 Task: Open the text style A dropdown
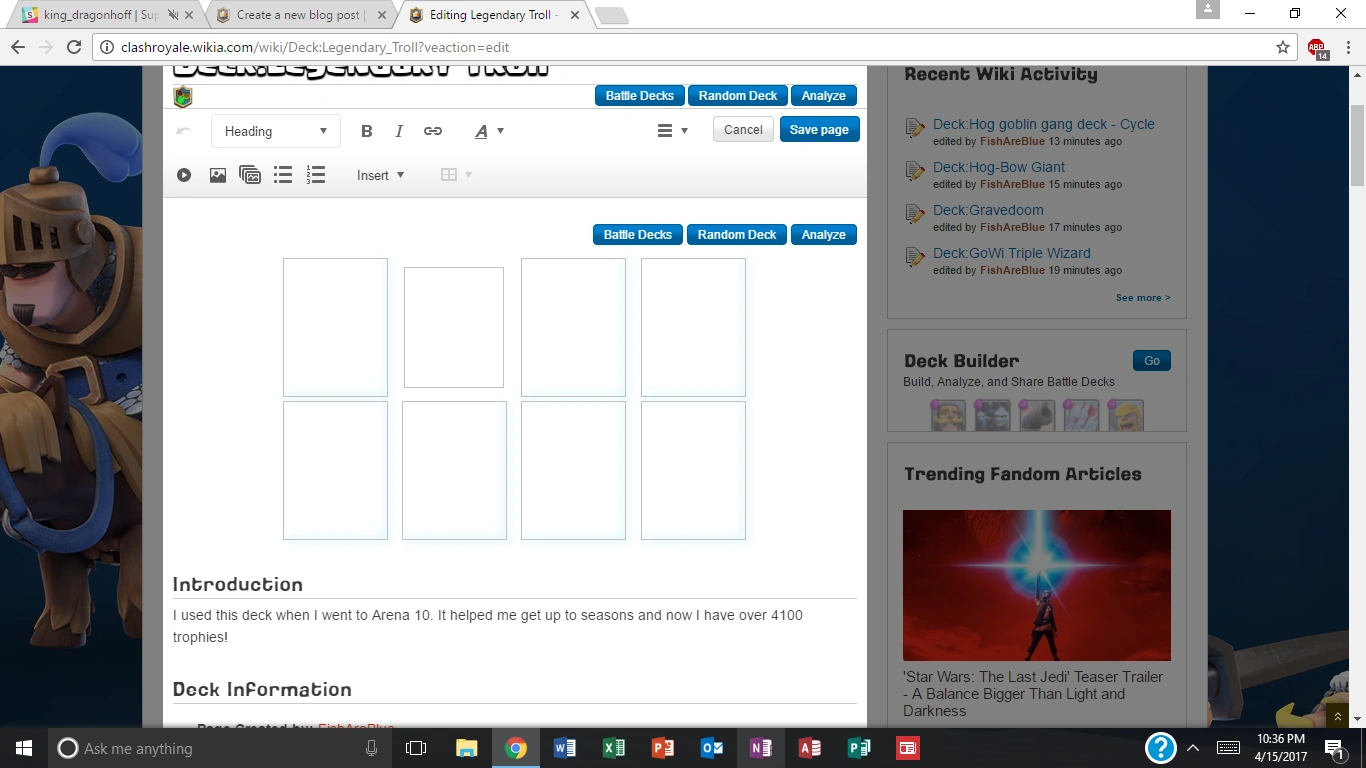pos(489,131)
